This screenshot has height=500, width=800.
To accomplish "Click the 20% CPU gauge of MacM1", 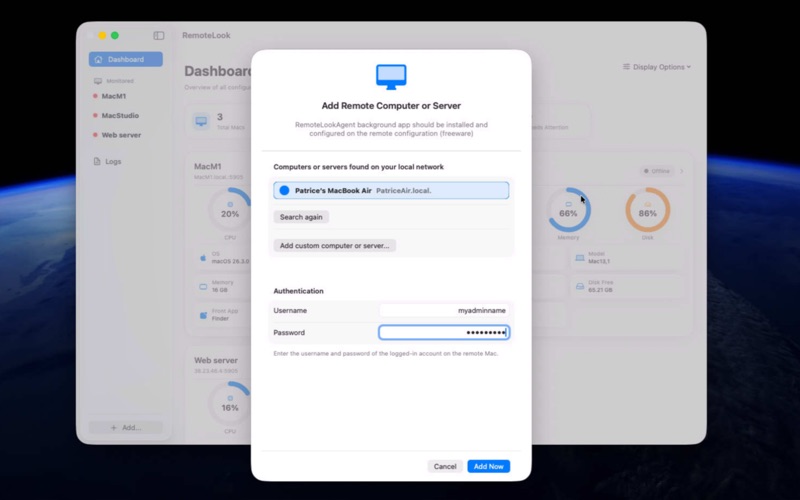I will point(230,210).
